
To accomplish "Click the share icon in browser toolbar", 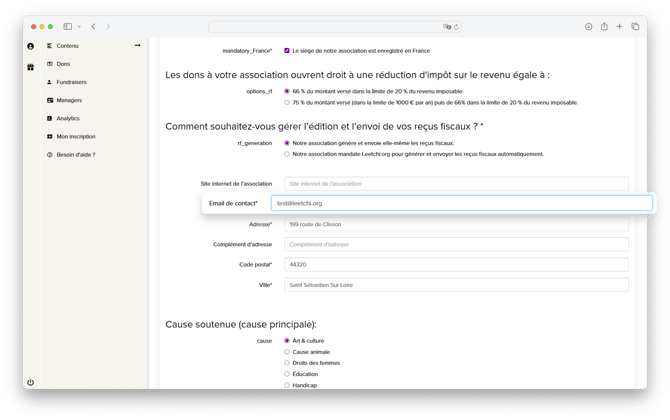I will [x=604, y=26].
